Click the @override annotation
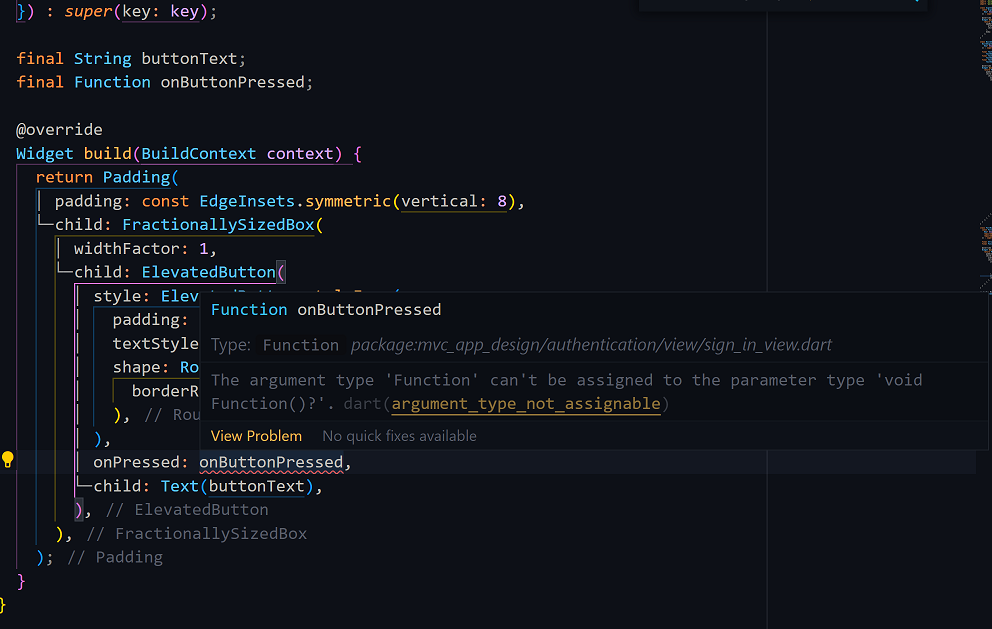 (x=59, y=130)
